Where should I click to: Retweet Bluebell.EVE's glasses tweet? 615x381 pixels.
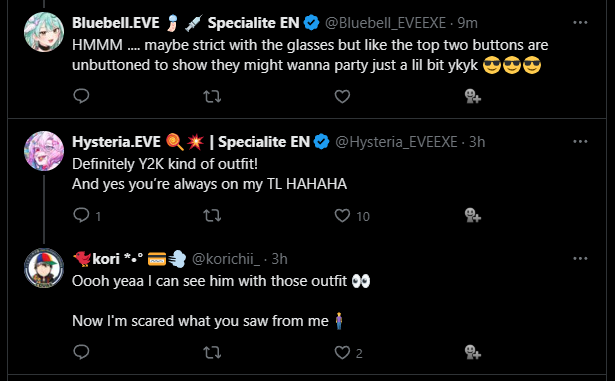212,97
